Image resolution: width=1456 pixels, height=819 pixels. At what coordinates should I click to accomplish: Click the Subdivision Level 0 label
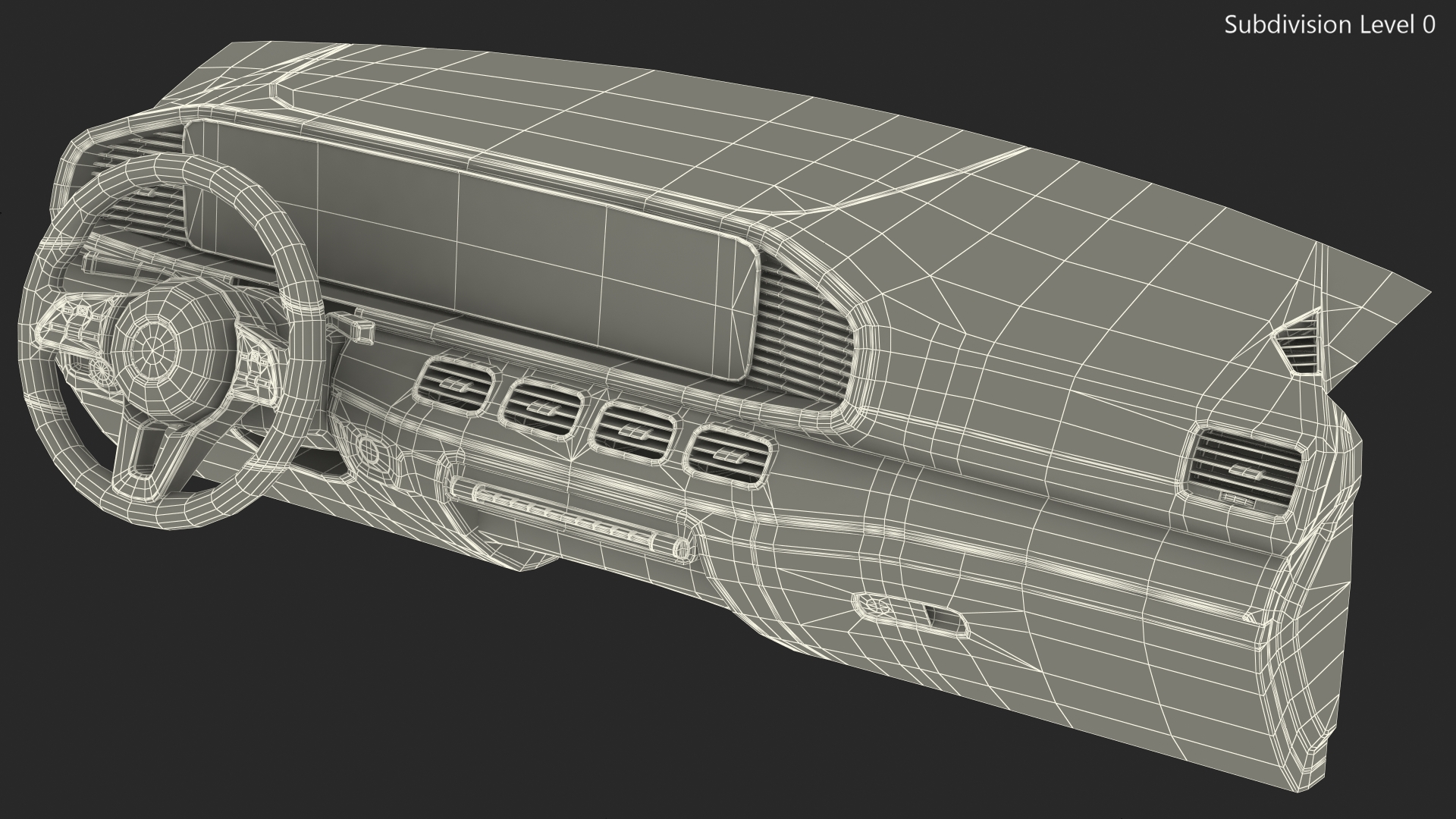click(1329, 25)
